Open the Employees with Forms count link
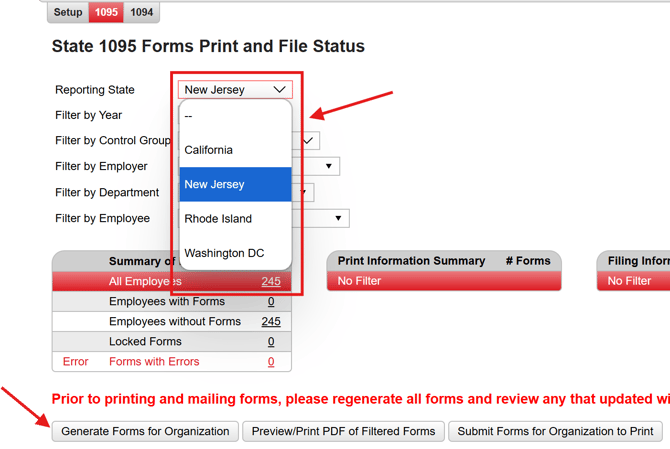This screenshot has height=449, width=670. click(x=270, y=302)
